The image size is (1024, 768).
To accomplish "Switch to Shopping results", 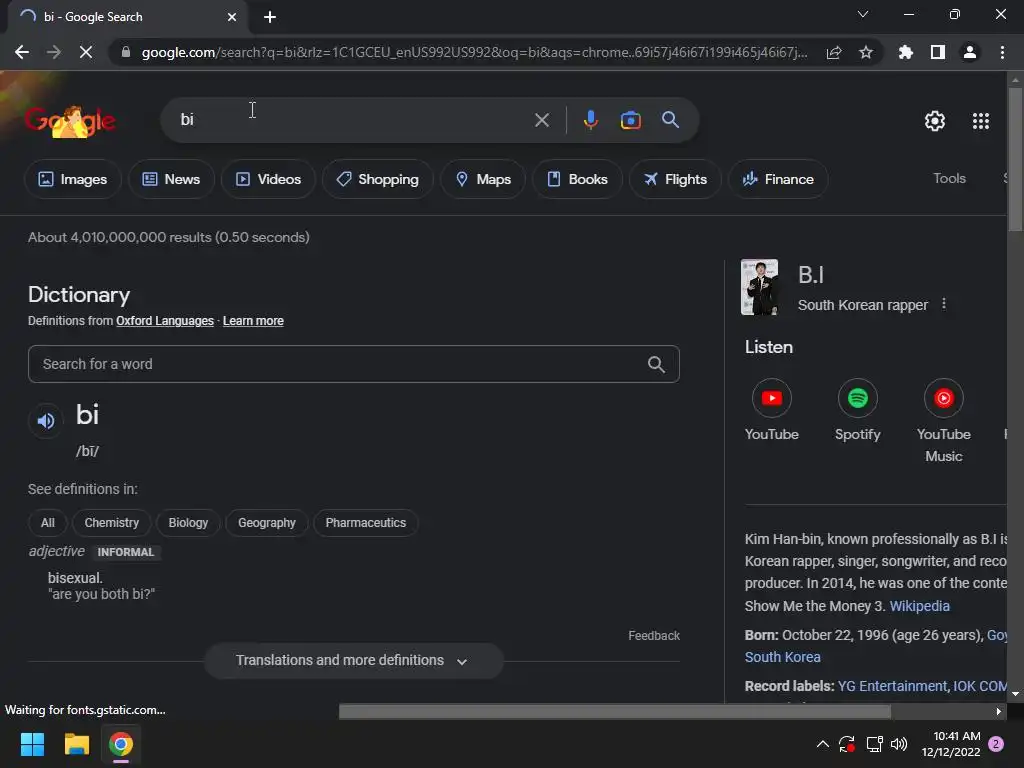I will 377,179.
